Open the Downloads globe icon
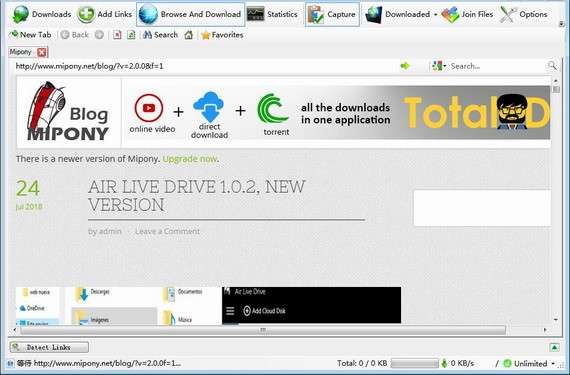This screenshot has width=570, height=375. [x=21, y=15]
